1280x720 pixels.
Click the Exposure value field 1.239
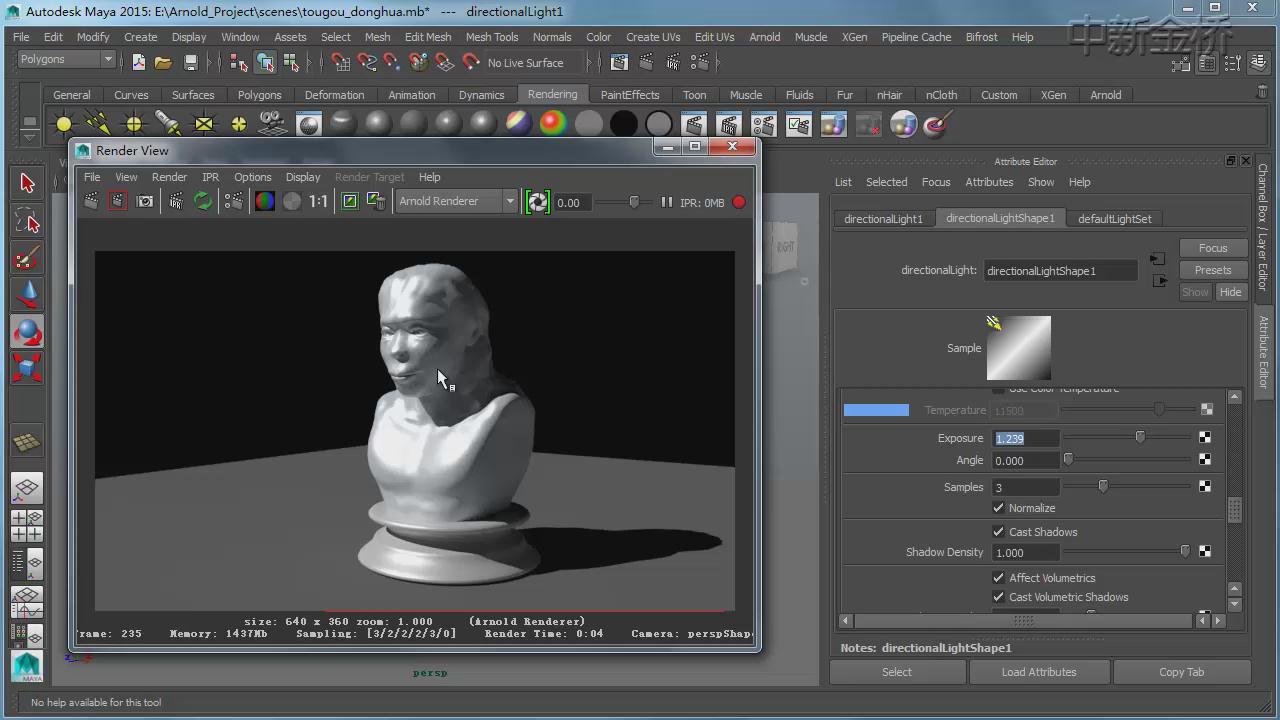[x=1025, y=438]
